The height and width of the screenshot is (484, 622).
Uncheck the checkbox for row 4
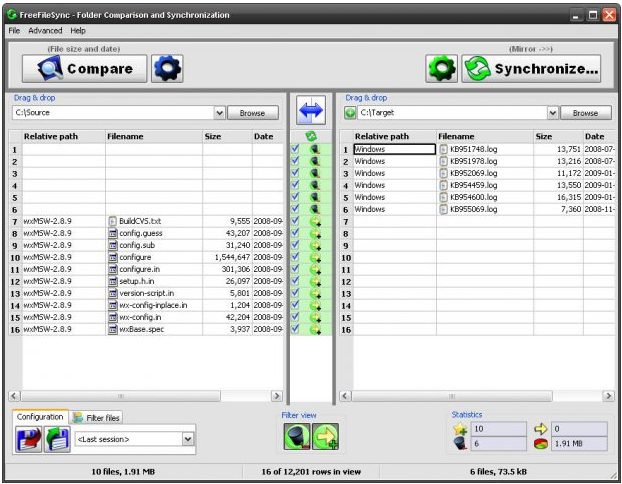click(295, 184)
